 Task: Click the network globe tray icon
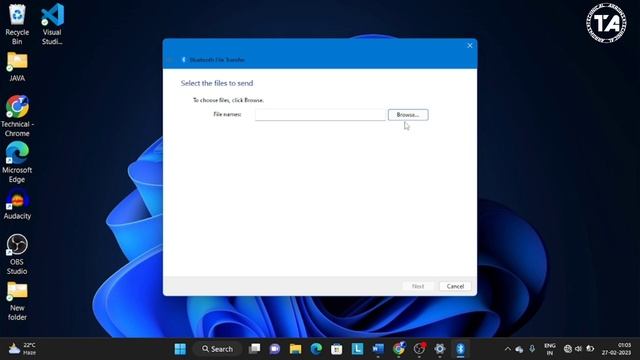pos(567,349)
